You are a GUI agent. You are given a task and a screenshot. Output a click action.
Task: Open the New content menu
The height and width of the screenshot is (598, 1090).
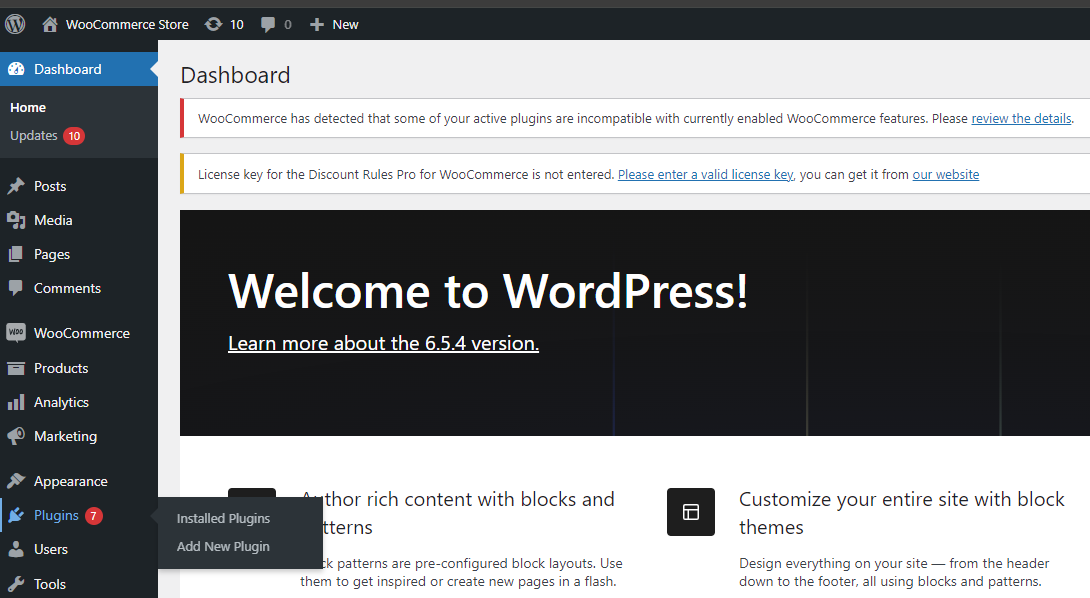pyautogui.click(x=333, y=23)
